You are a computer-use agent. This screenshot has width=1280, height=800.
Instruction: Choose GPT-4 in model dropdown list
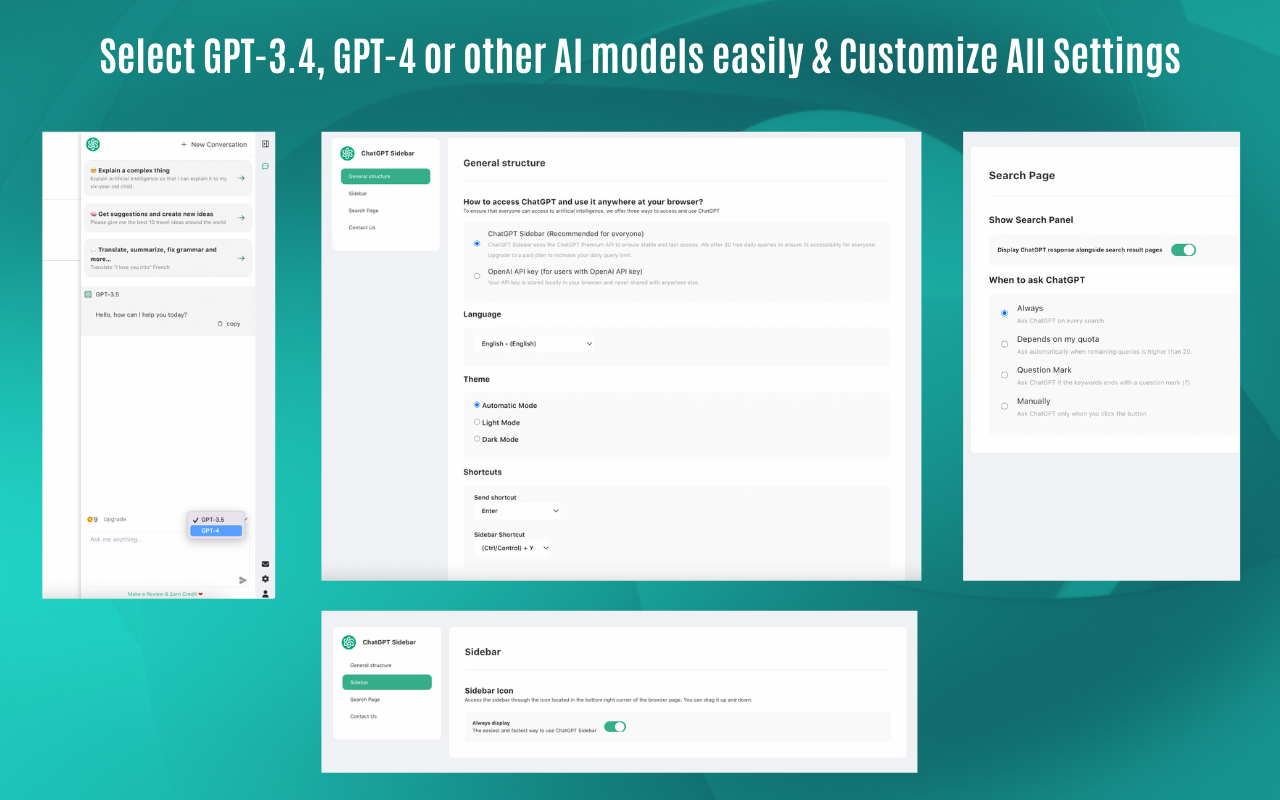pos(216,531)
